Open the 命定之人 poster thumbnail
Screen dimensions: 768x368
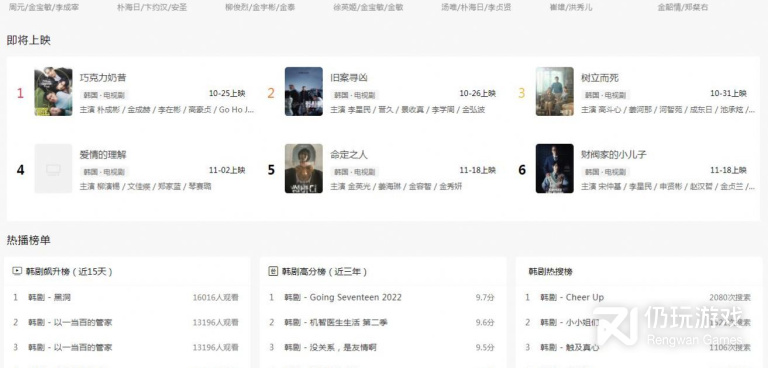[x=304, y=169]
